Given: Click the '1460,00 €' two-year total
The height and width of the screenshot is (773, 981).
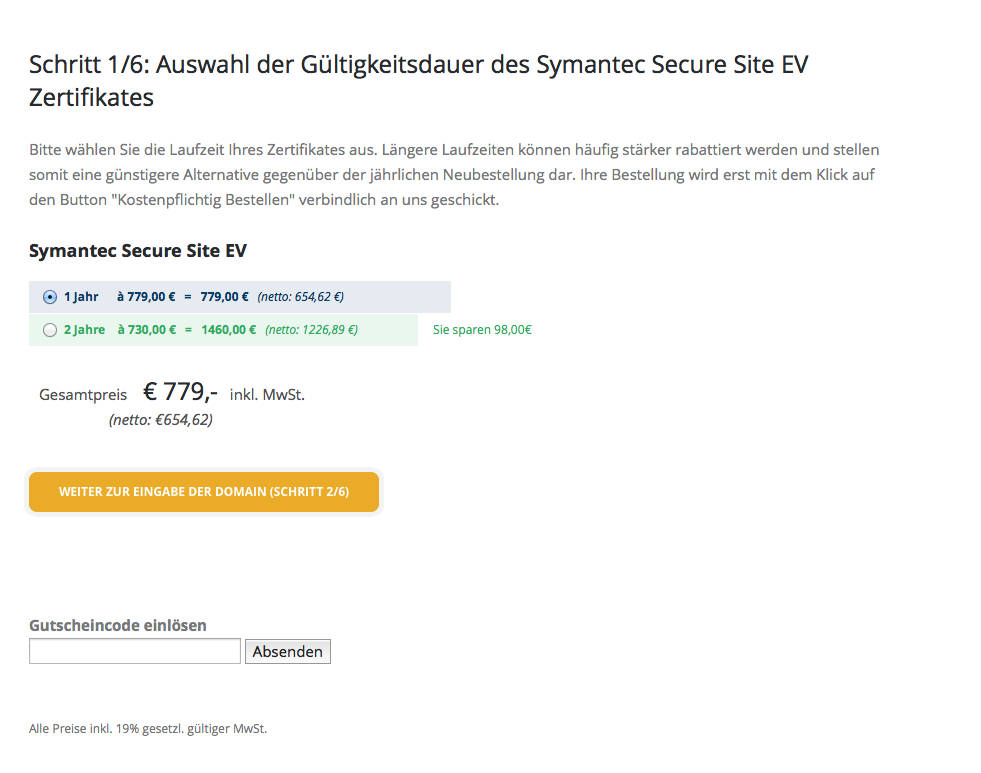Looking at the screenshot, I should click(x=228, y=330).
